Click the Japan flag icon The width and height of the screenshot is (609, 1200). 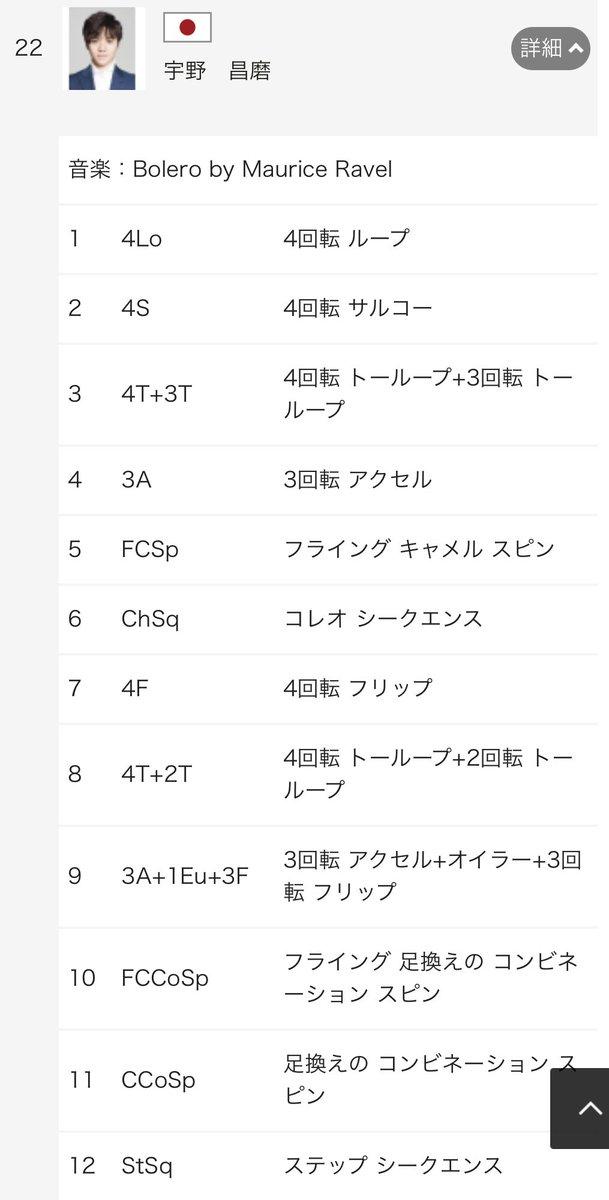coord(187,27)
